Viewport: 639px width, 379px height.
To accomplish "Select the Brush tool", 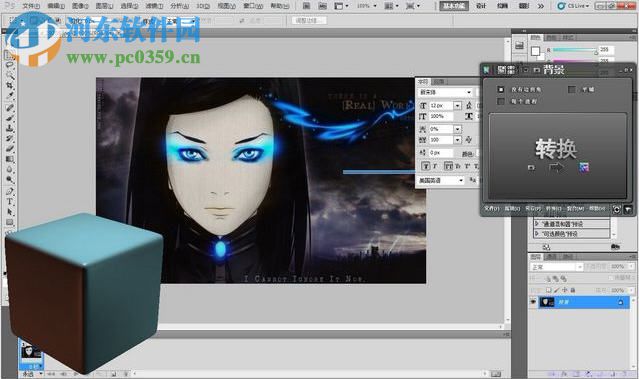I will tap(9, 118).
